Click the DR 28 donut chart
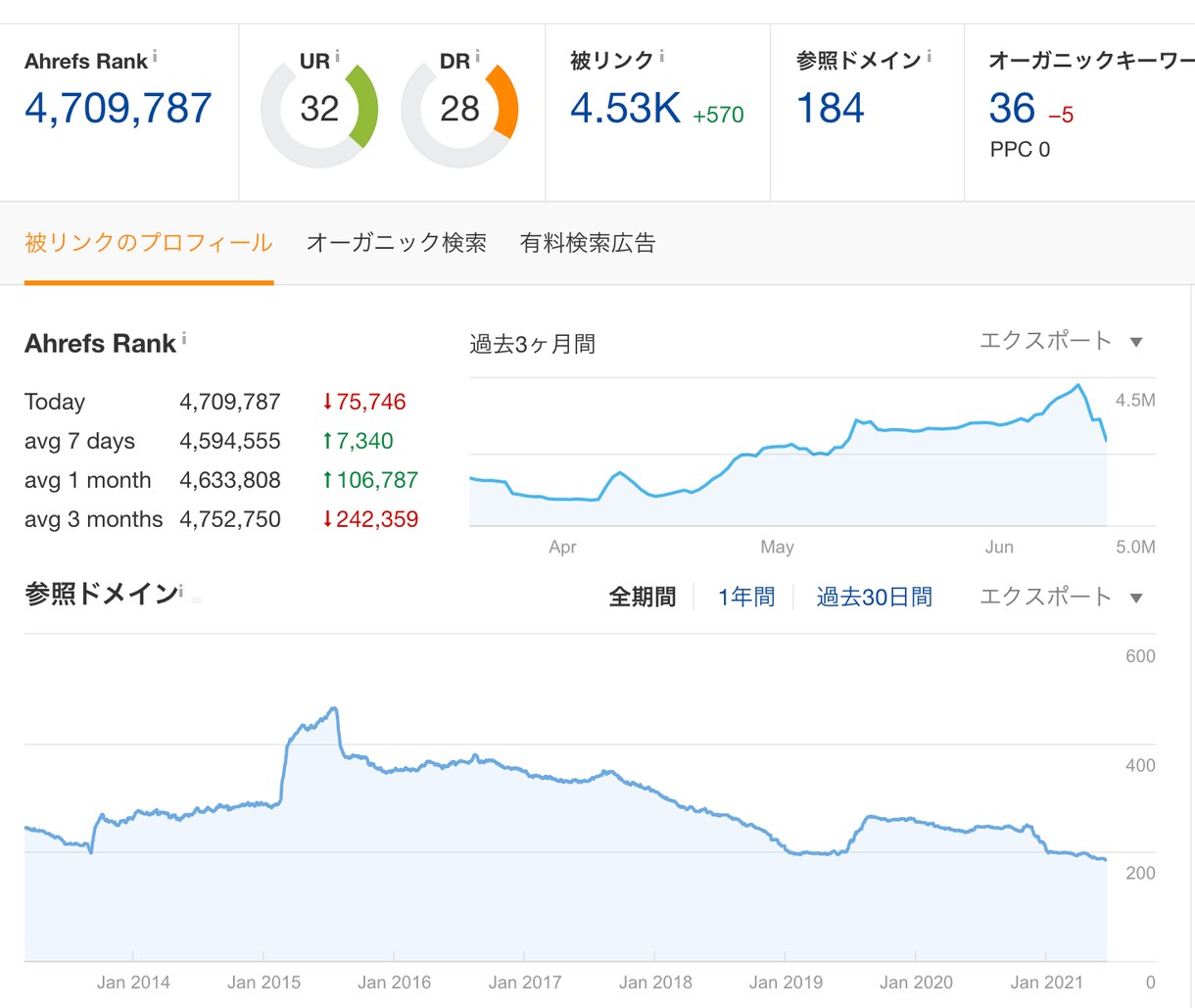The image size is (1195, 1008). pyautogui.click(x=459, y=110)
